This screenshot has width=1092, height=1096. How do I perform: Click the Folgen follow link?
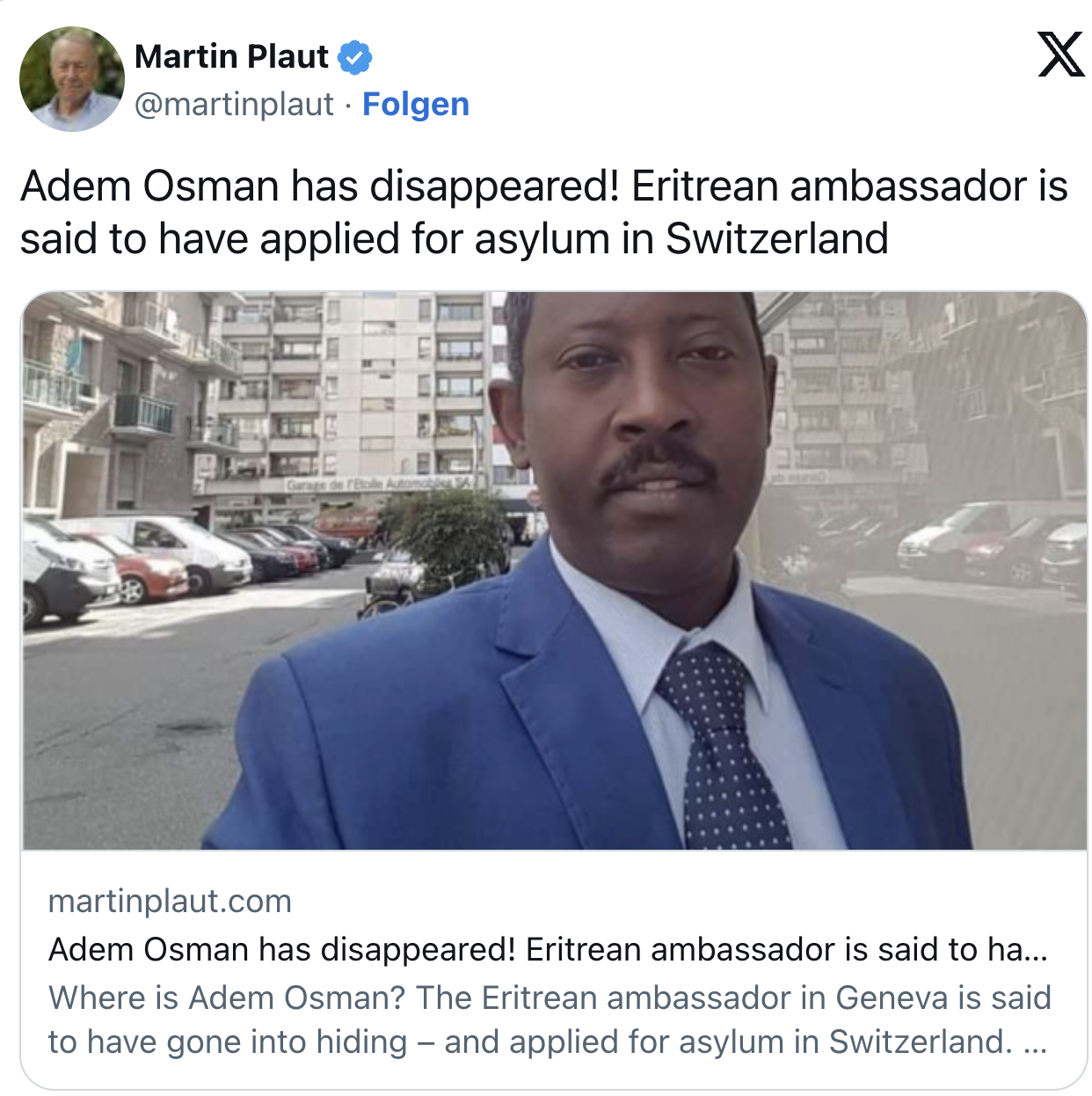(416, 104)
